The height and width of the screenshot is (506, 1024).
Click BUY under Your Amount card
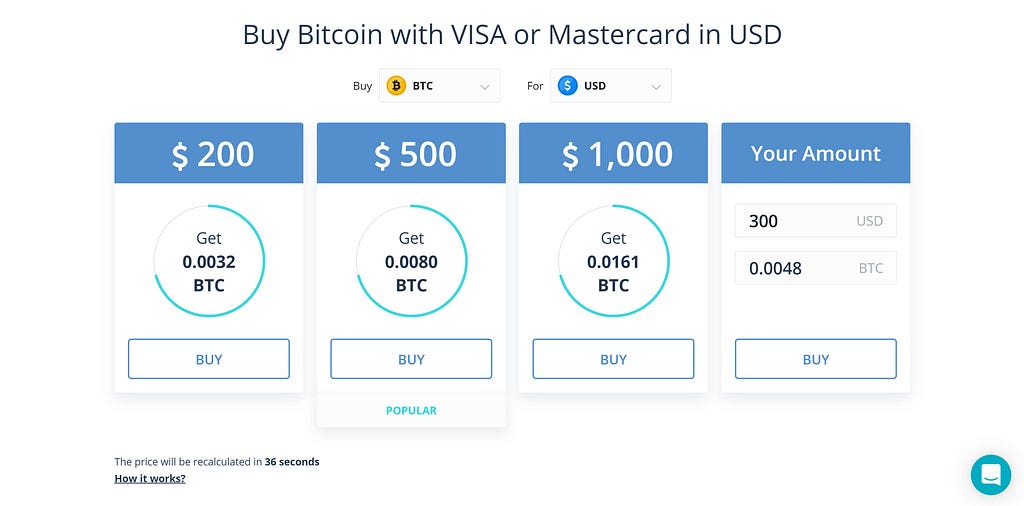(x=816, y=359)
